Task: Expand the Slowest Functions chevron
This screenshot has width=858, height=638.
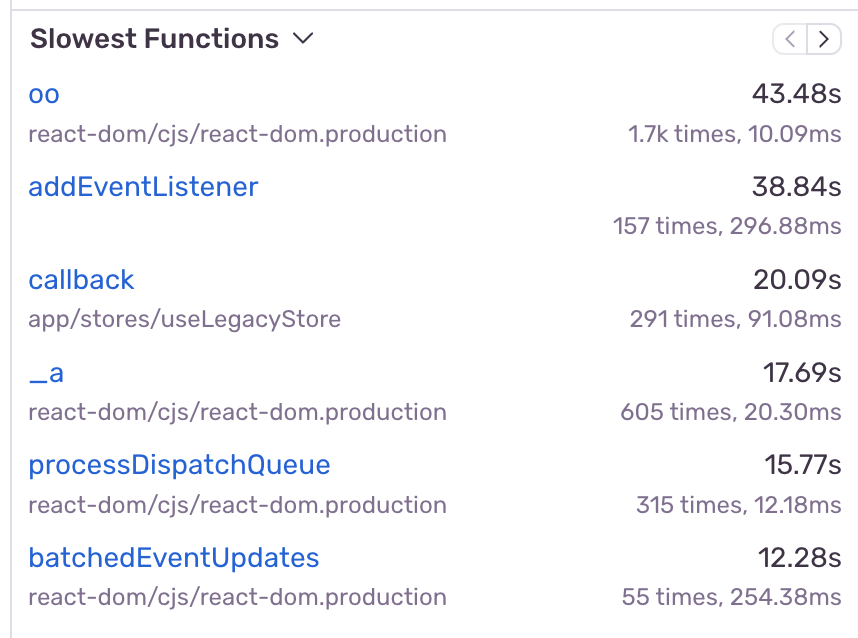Action: coord(303,39)
